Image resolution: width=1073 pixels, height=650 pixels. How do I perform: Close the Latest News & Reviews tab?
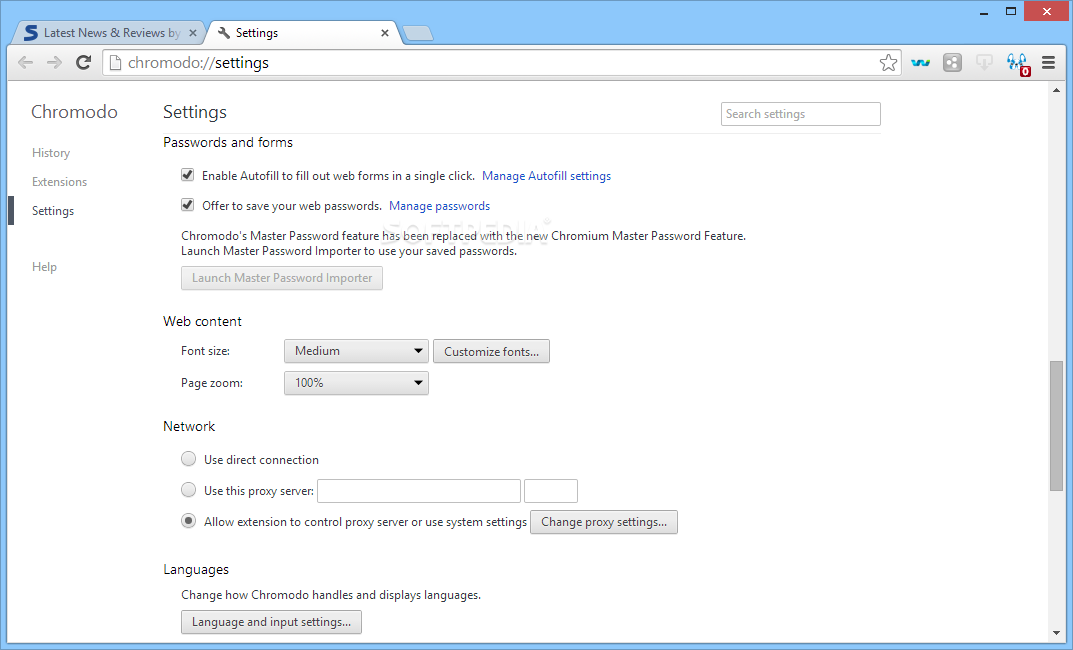[x=193, y=33]
